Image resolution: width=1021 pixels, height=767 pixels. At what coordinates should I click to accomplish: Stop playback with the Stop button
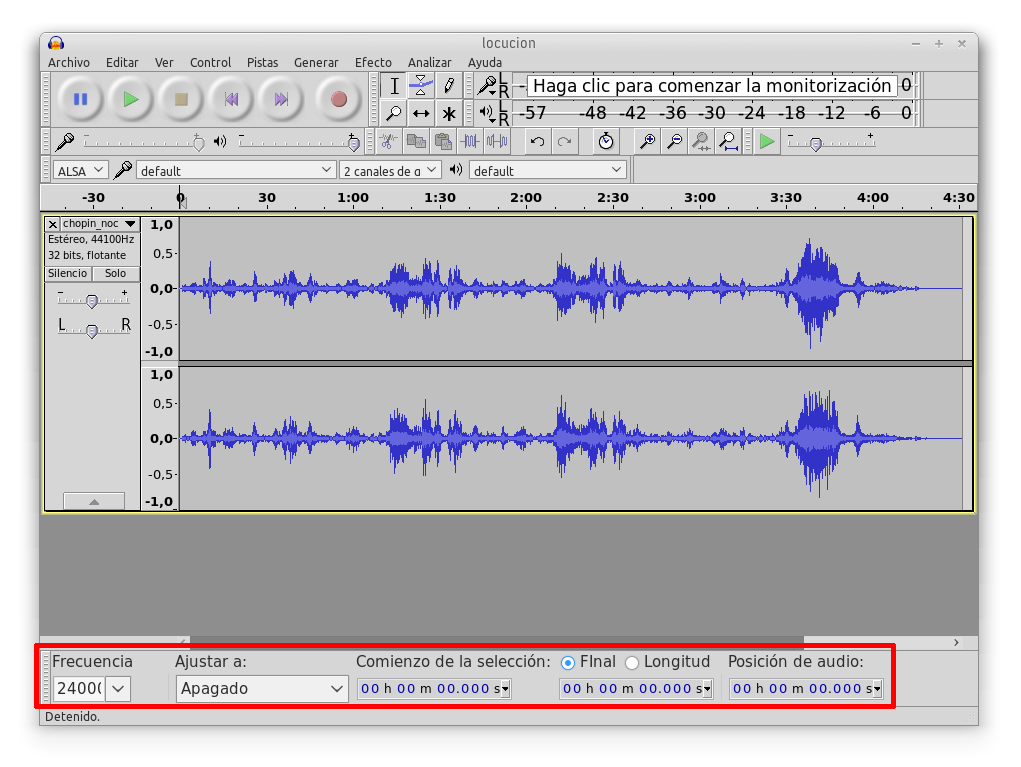[x=181, y=99]
